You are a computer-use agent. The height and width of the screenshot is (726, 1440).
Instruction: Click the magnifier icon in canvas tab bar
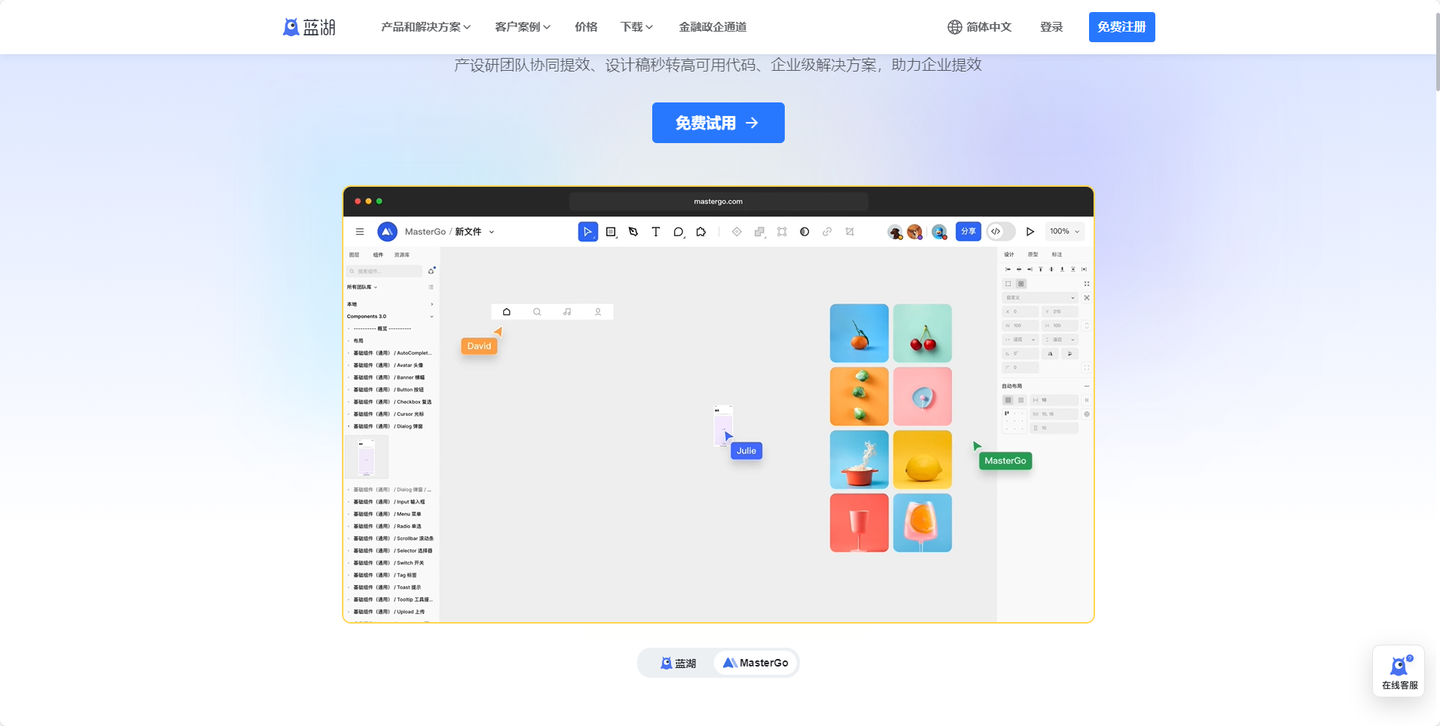pyautogui.click(x=537, y=312)
